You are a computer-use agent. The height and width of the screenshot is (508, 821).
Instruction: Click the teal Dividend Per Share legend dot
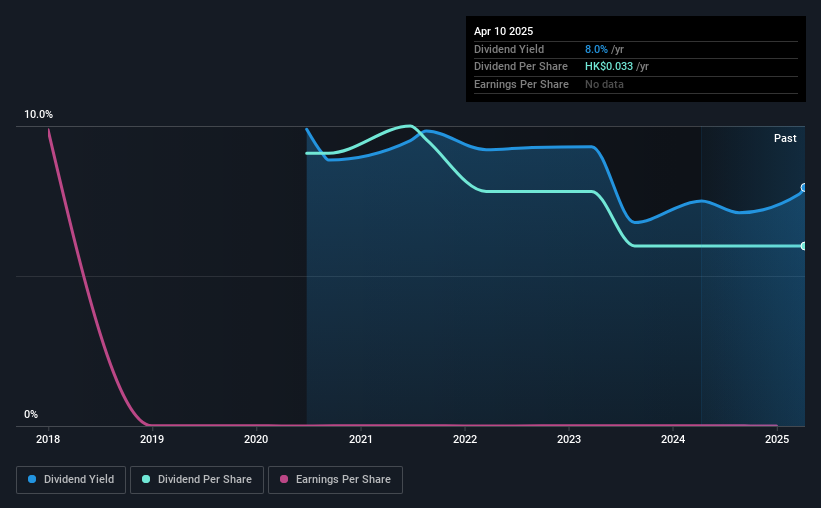click(x=146, y=479)
